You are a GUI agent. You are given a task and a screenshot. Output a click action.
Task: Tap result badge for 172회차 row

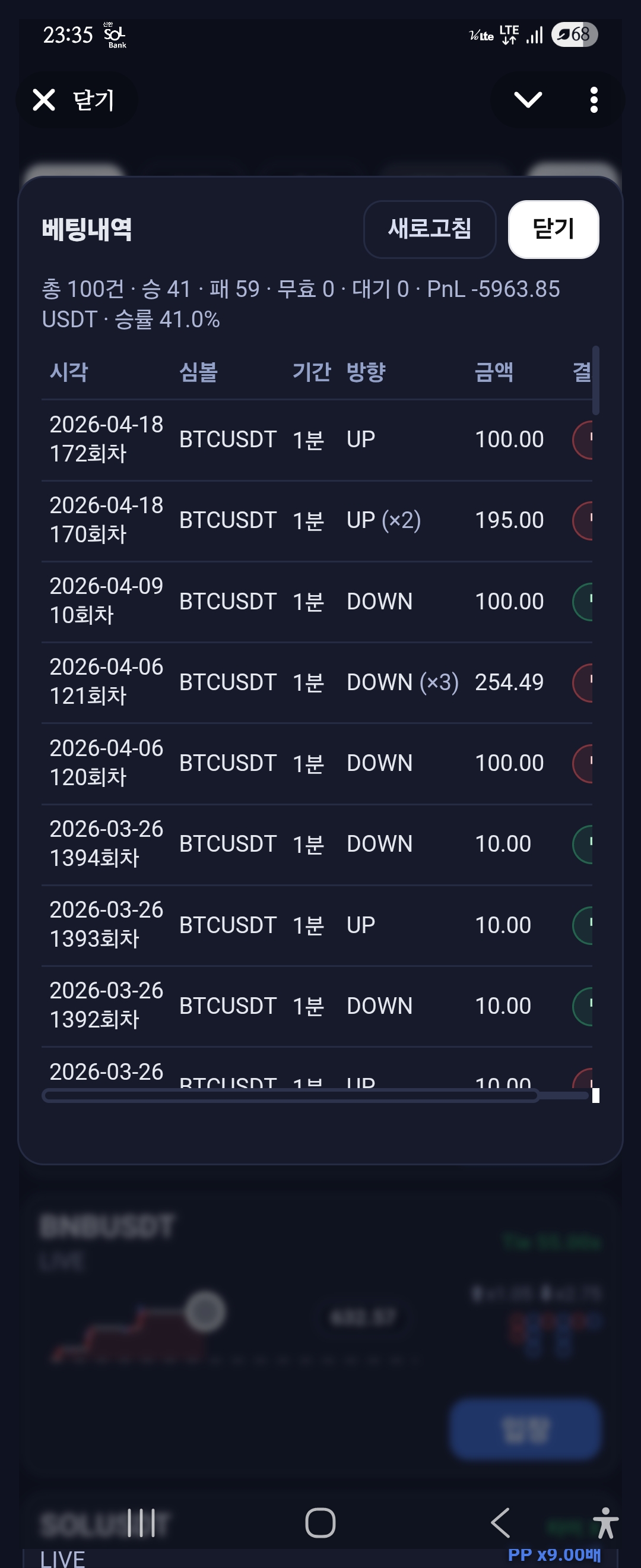point(583,440)
